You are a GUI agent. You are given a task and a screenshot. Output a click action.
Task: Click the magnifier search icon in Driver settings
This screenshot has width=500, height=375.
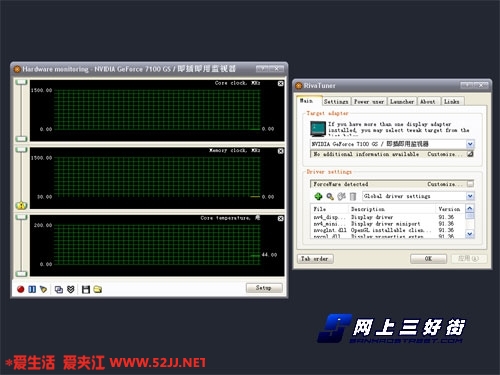pos(330,196)
